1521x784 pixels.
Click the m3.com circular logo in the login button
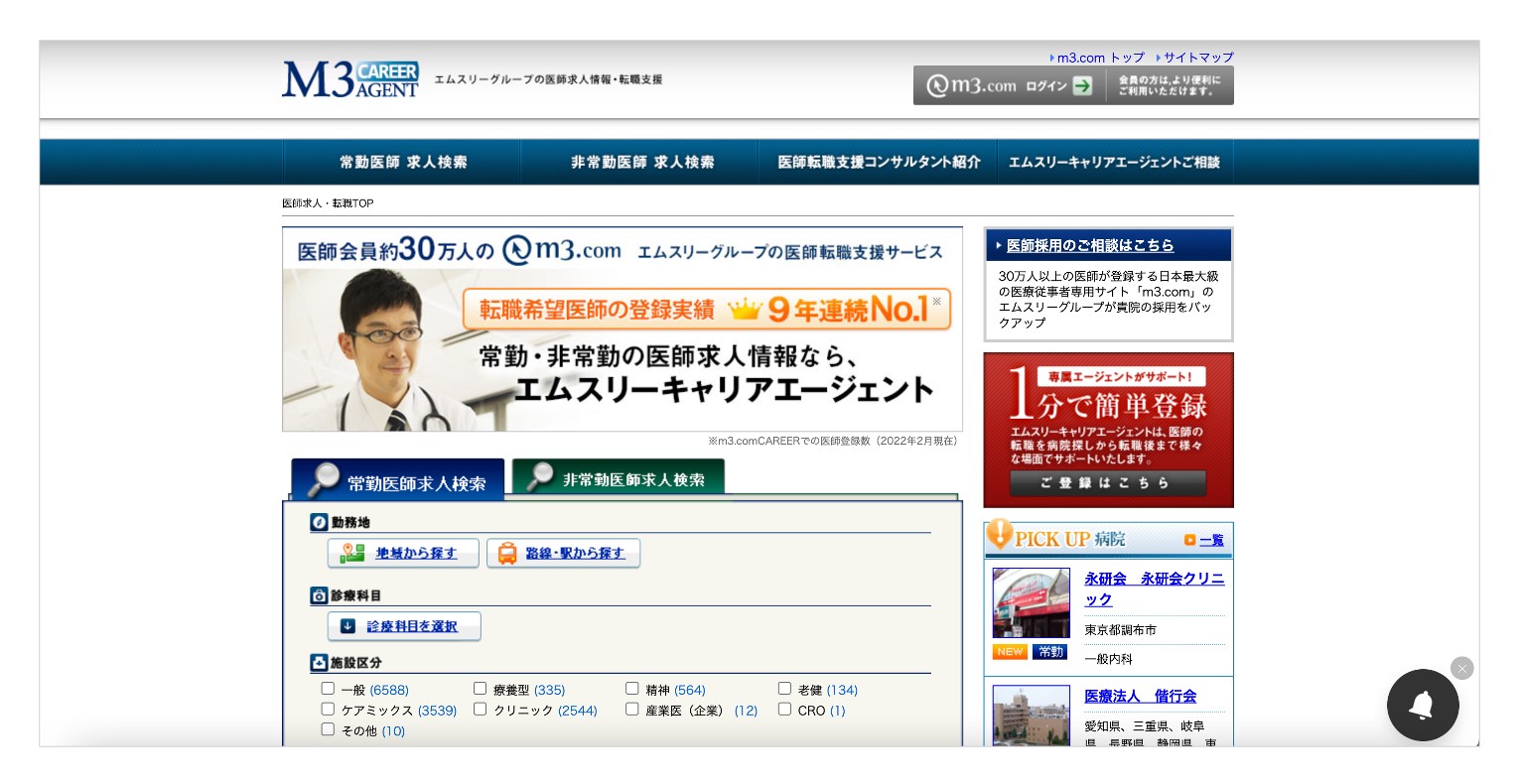(937, 86)
